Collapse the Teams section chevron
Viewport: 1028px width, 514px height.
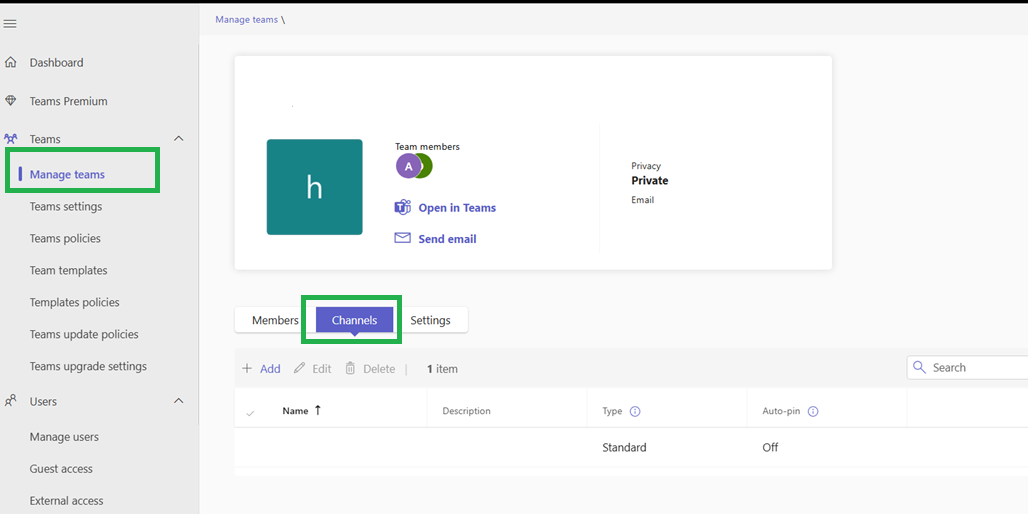178,139
